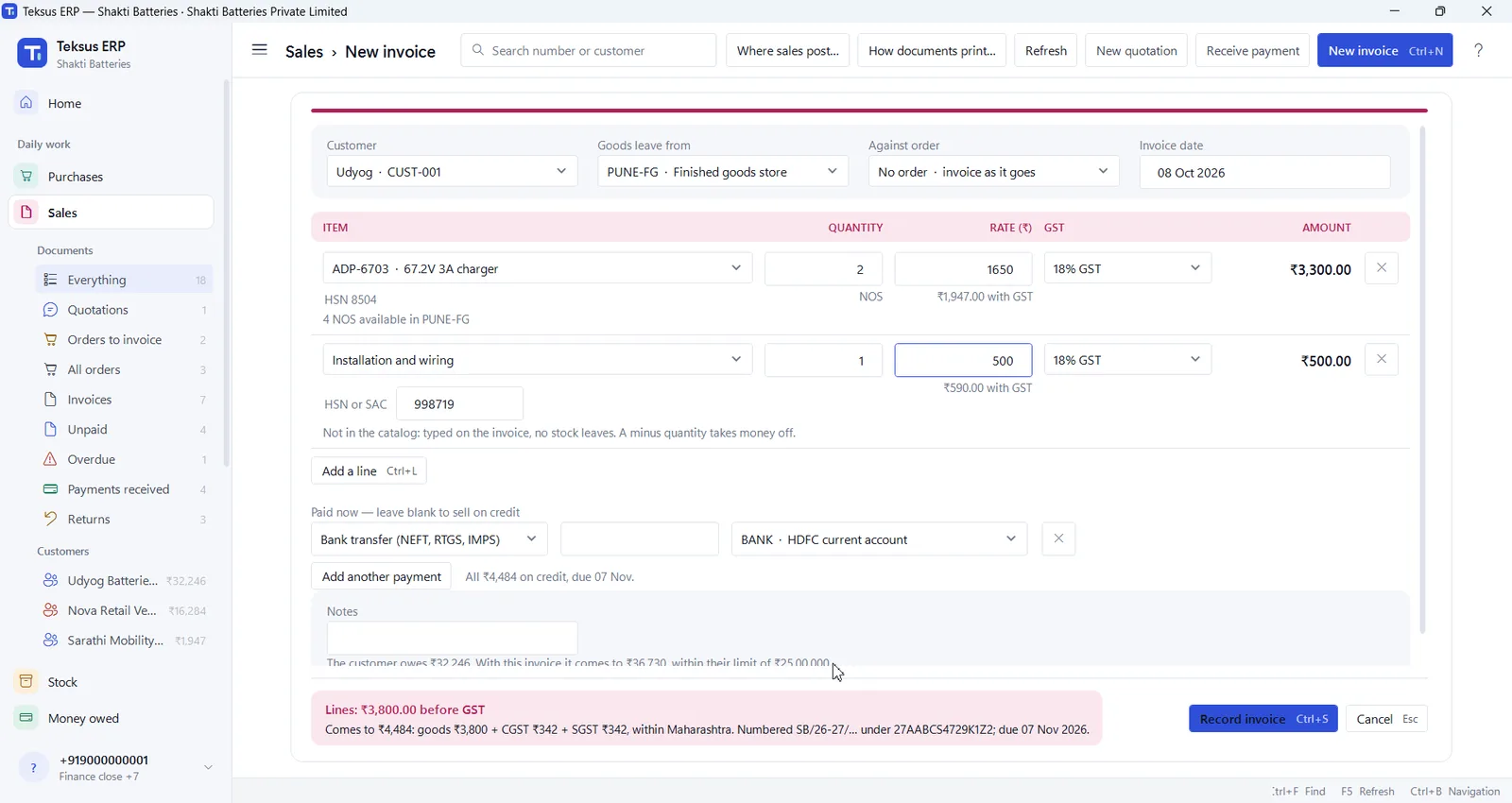The image size is (1512, 803).
Task: Click Add another payment
Action: pos(382,576)
